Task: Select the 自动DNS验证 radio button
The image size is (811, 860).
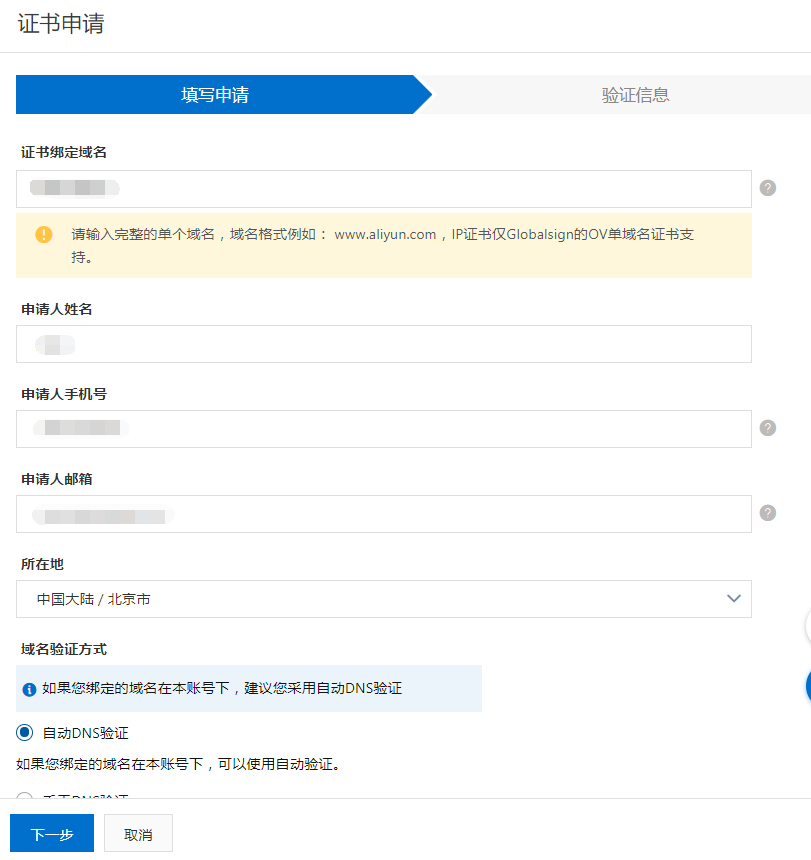Action: pyautogui.click(x=25, y=732)
